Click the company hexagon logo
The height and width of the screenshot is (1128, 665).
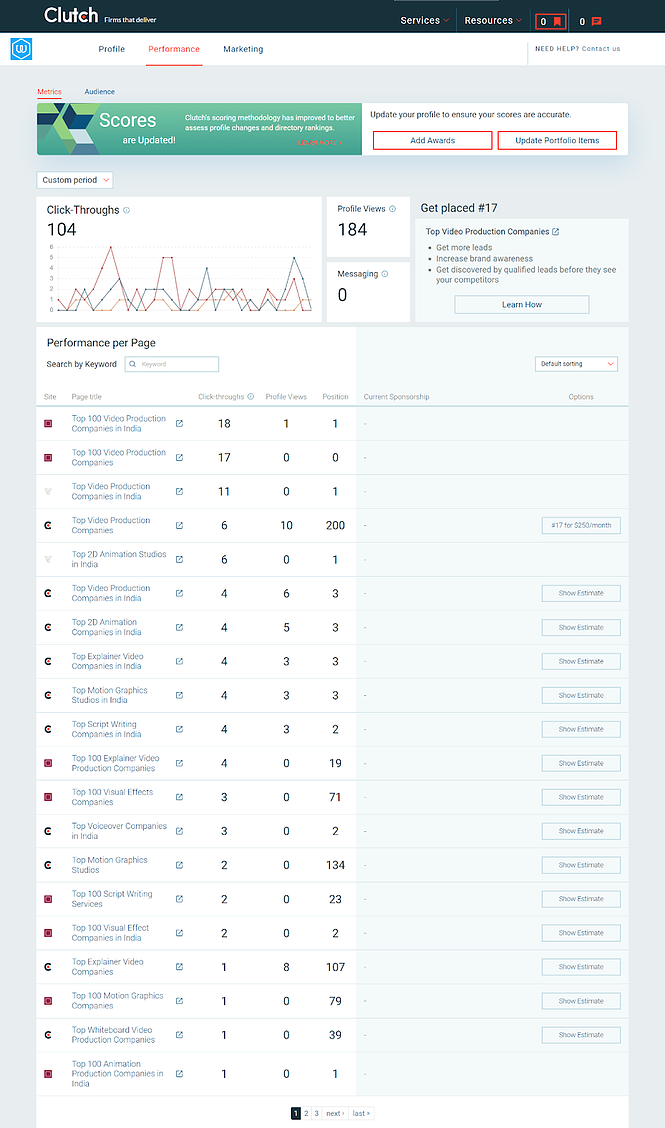click(x=22, y=50)
